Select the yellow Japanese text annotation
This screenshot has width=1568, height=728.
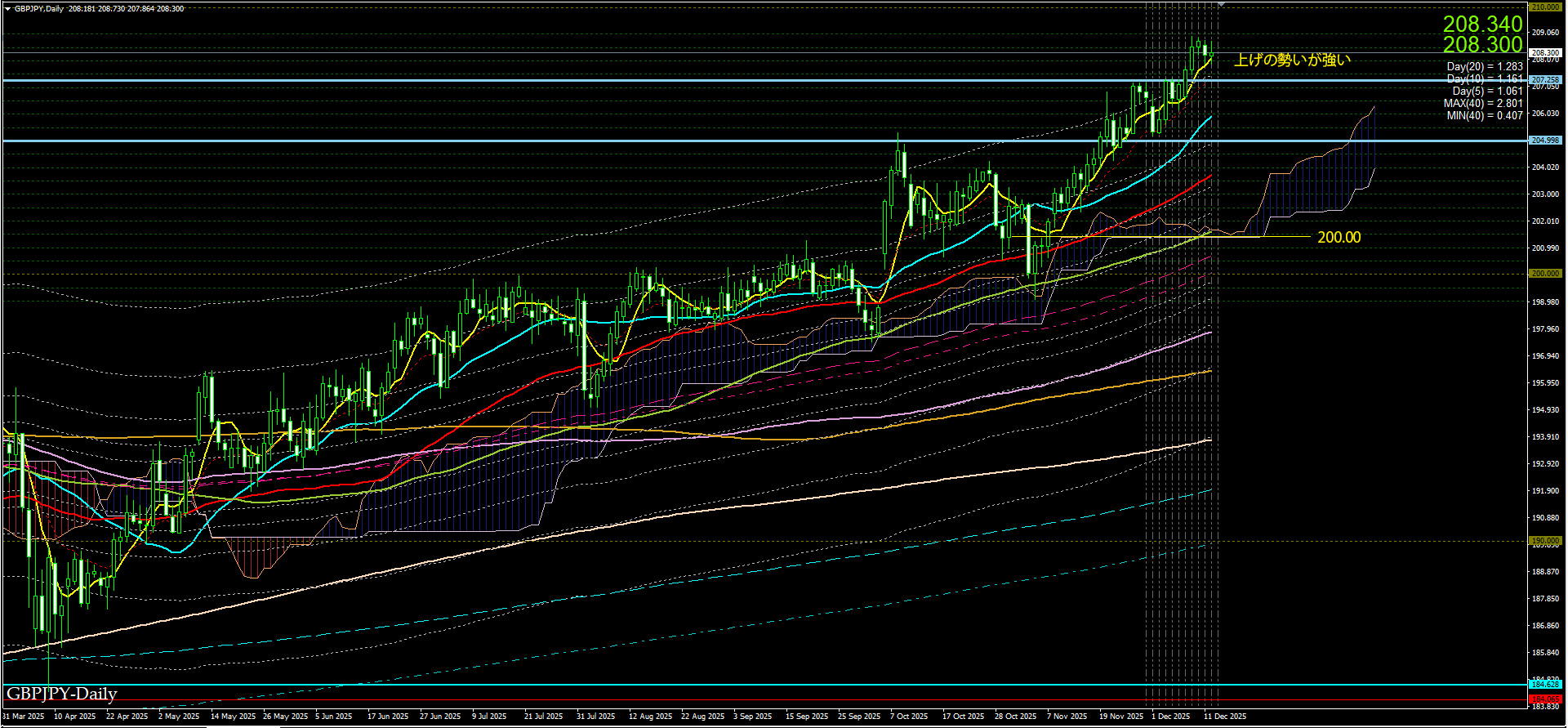pos(1292,60)
